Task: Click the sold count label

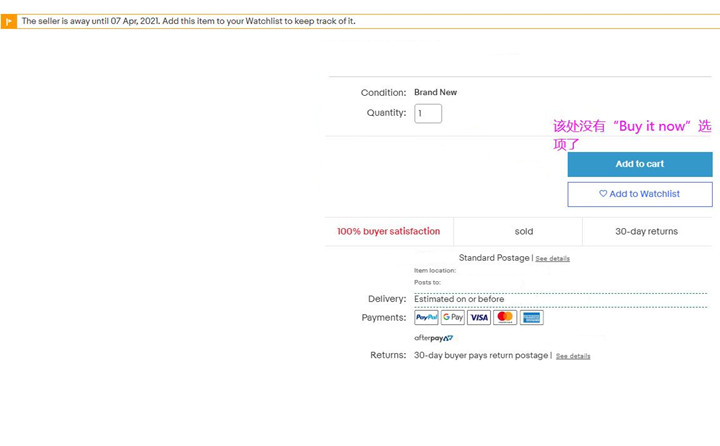Action: pyautogui.click(x=524, y=231)
